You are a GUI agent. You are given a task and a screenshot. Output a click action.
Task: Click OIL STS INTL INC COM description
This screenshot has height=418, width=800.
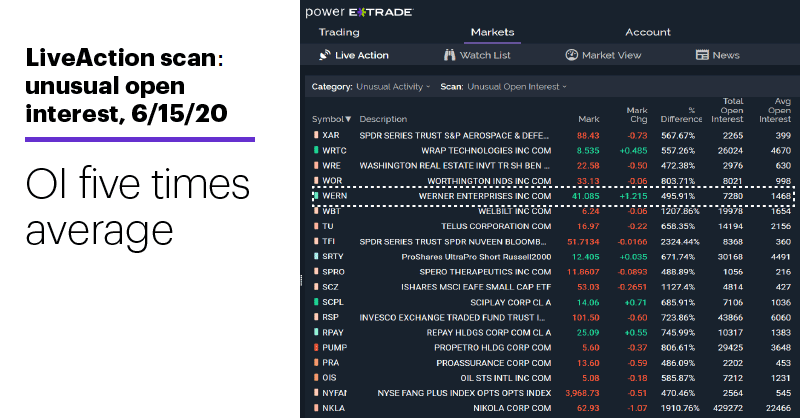506,378
